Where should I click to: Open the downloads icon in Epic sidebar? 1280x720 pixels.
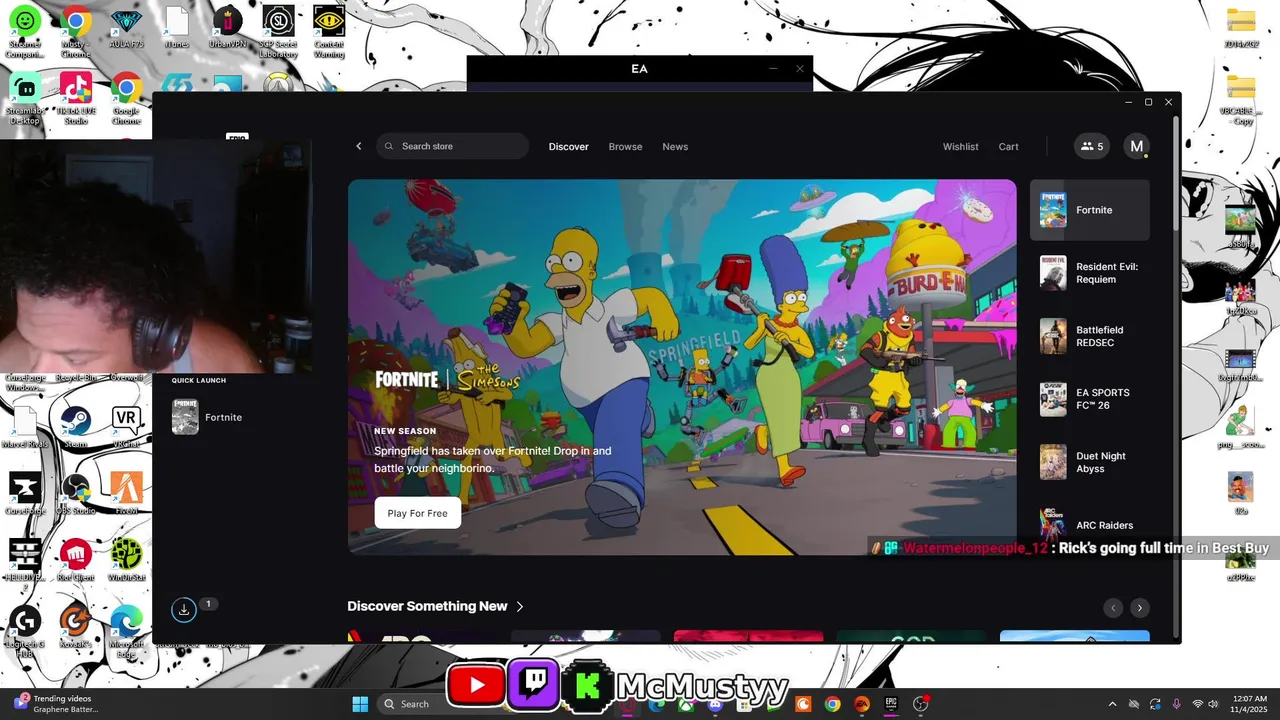[x=183, y=608]
